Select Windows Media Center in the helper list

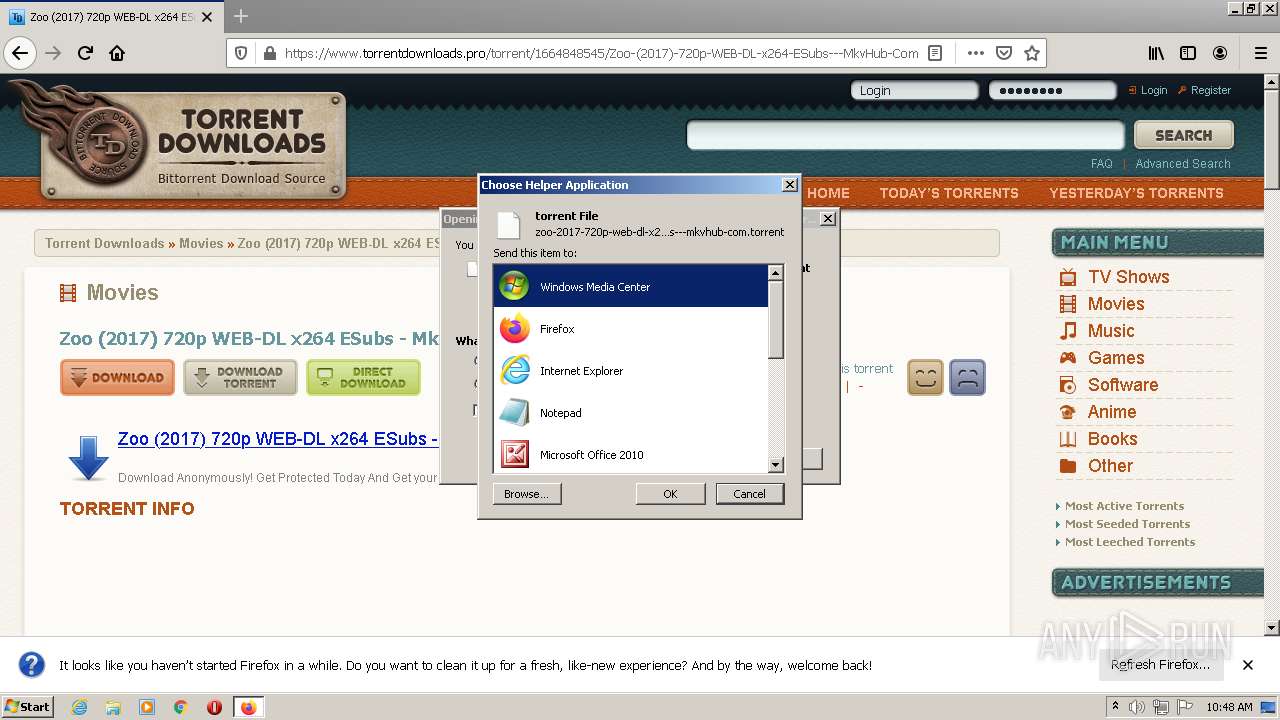click(x=630, y=287)
